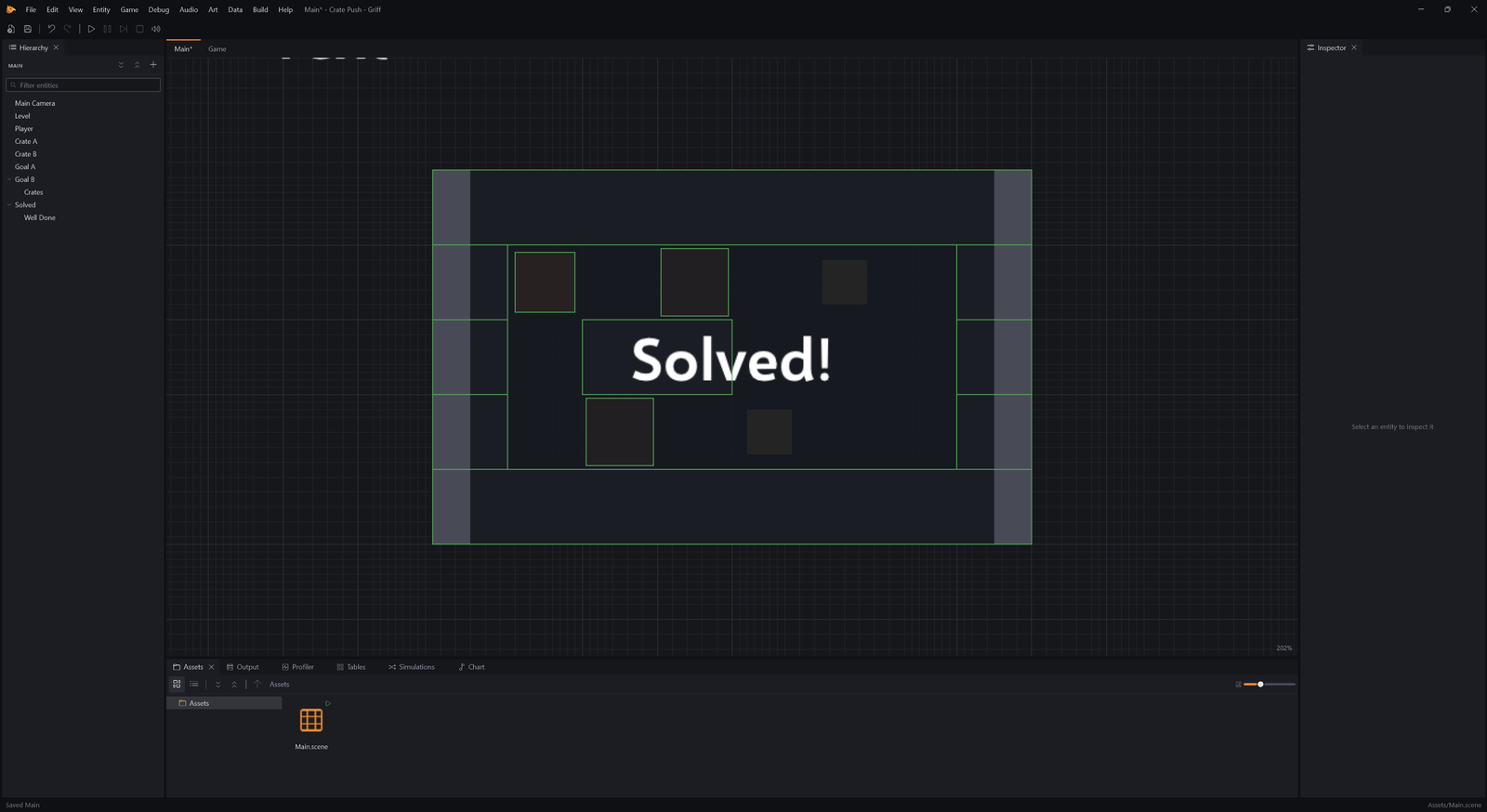Image resolution: width=1487 pixels, height=812 pixels.
Task: Select Main Camera in the Hierarchy
Action: coord(35,103)
